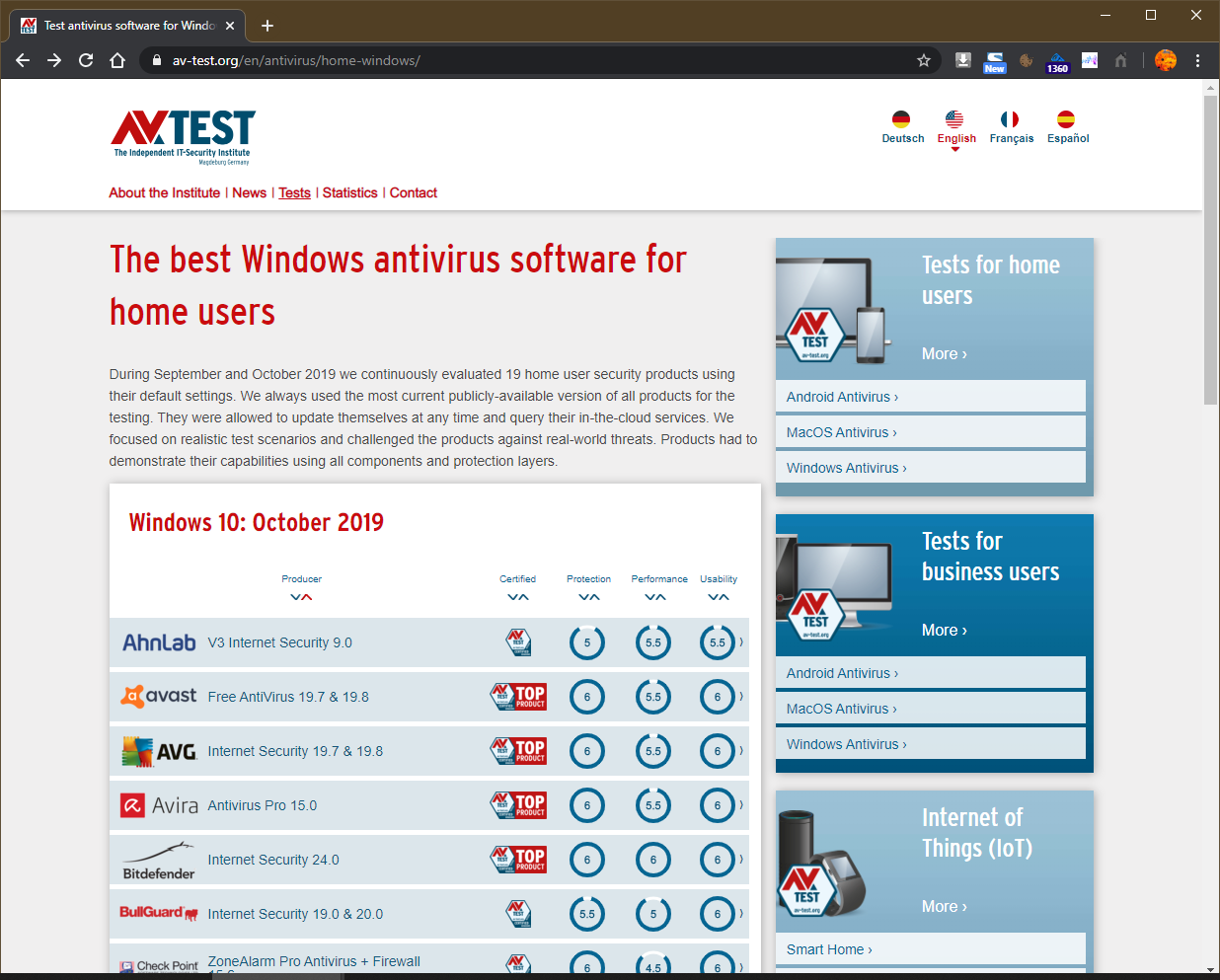This screenshot has width=1220, height=980.
Task: Open home users Windows Antivirus link
Action: tap(931, 468)
